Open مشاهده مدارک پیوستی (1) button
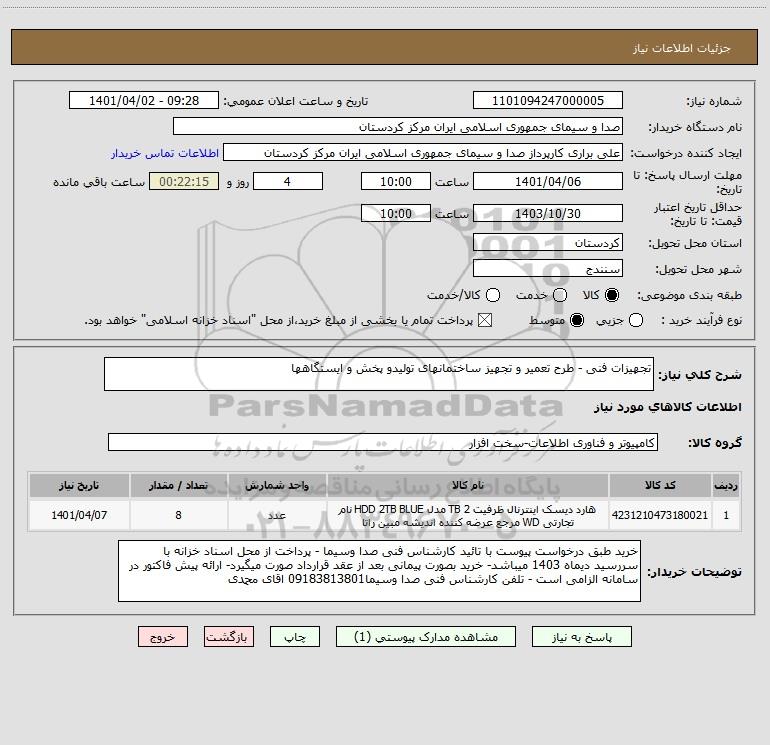This screenshot has height=745, width=770. pyautogui.click(x=426, y=637)
